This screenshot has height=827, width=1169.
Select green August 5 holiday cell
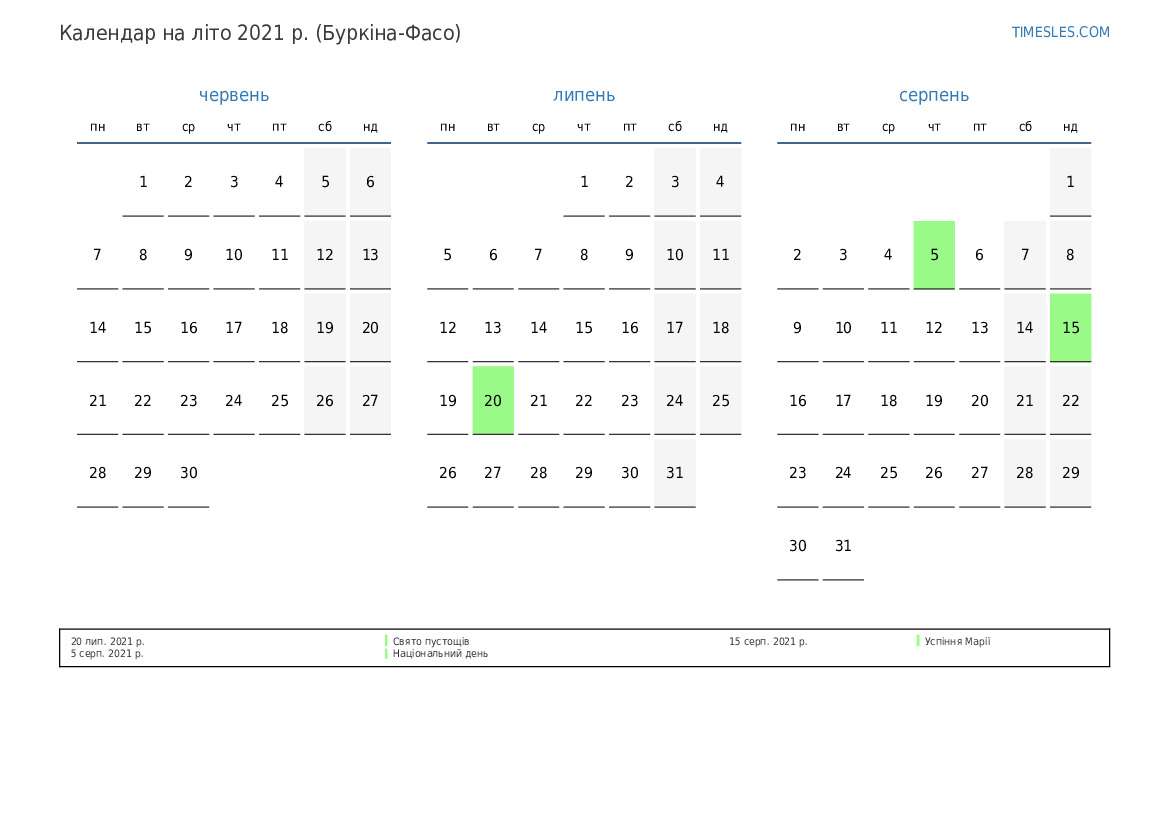[x=934, y=255]
